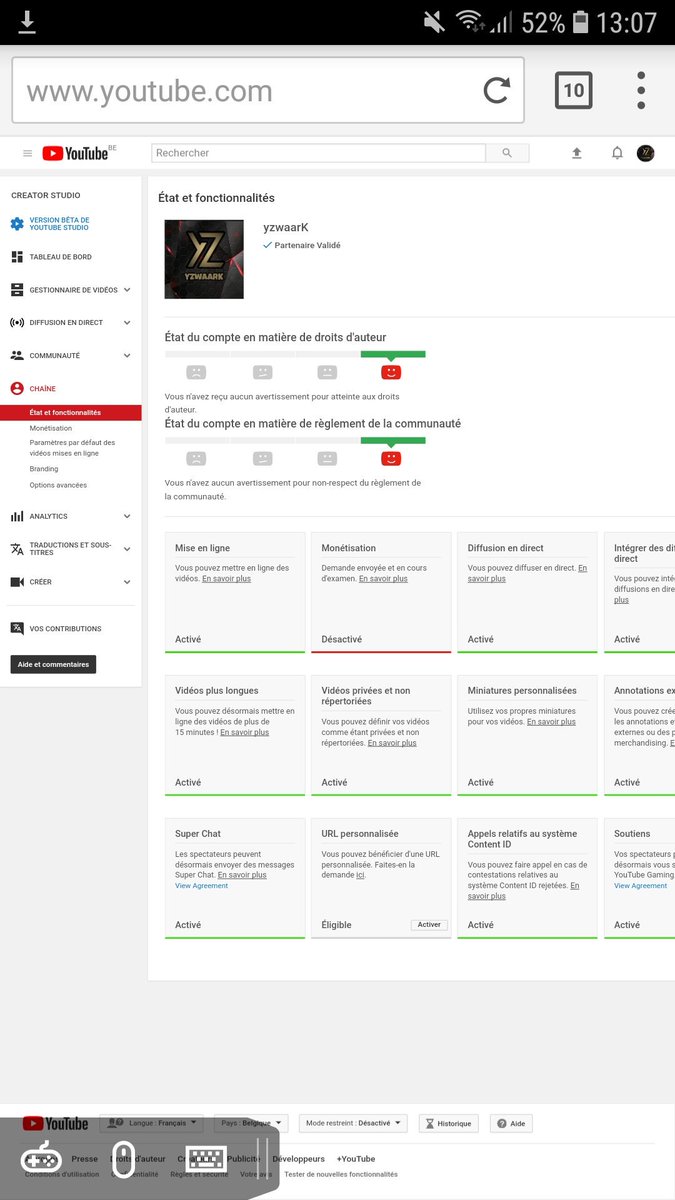Click the Aide button in footer
The height and width of the screenshot is (1200, 675).
[x=511, y=1124]
